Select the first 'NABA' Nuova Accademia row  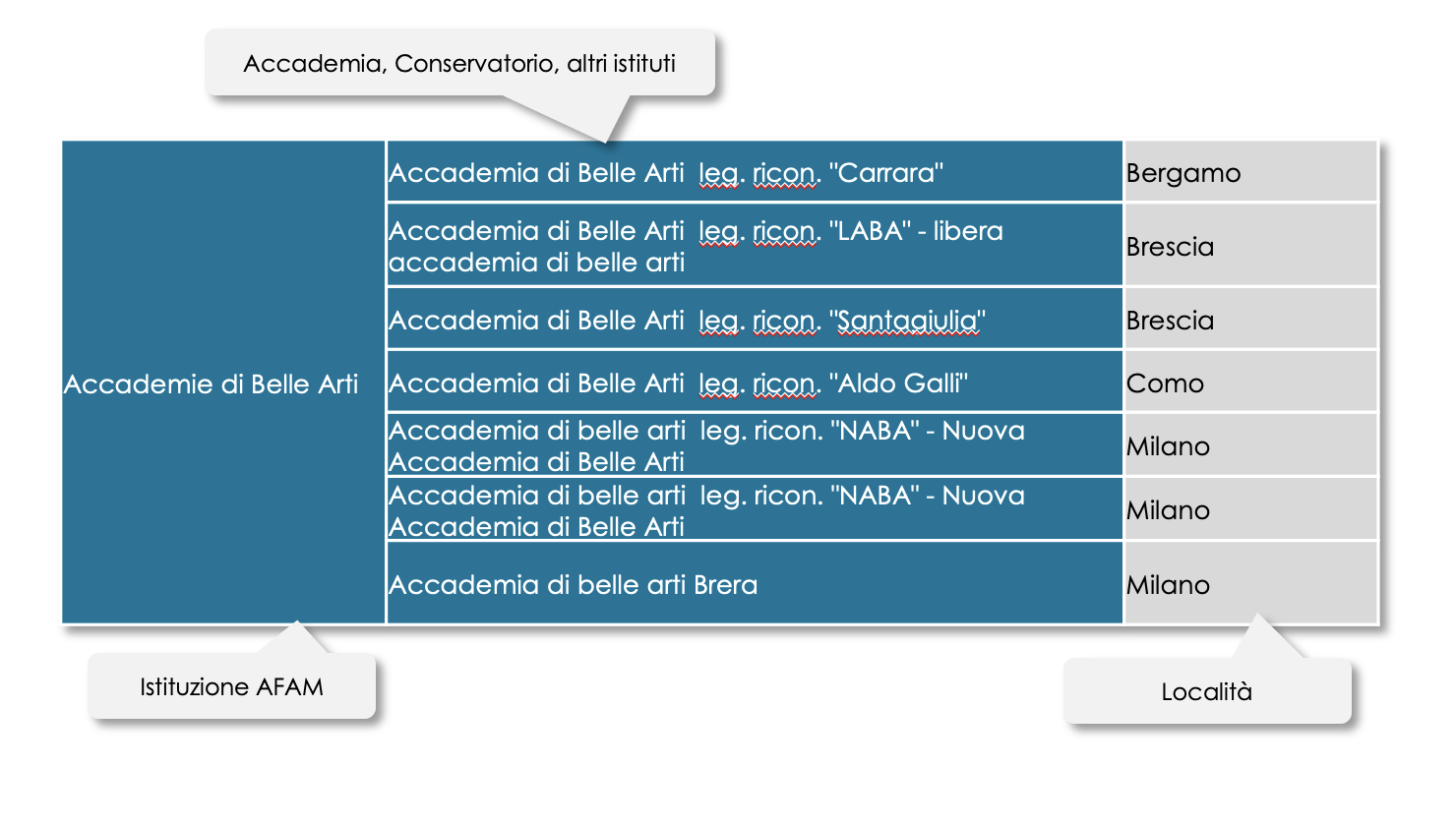tap(755, 445)
